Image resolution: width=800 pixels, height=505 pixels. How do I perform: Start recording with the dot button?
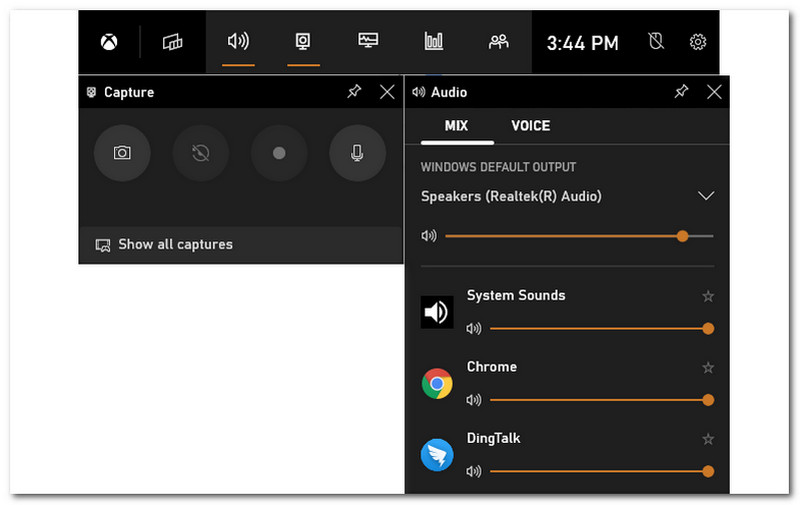279,153
